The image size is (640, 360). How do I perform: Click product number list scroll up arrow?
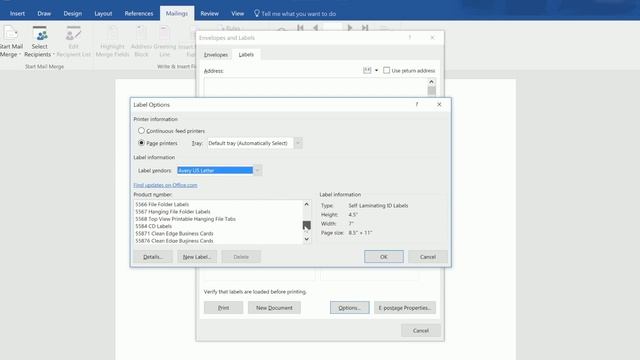coord(307,204)
